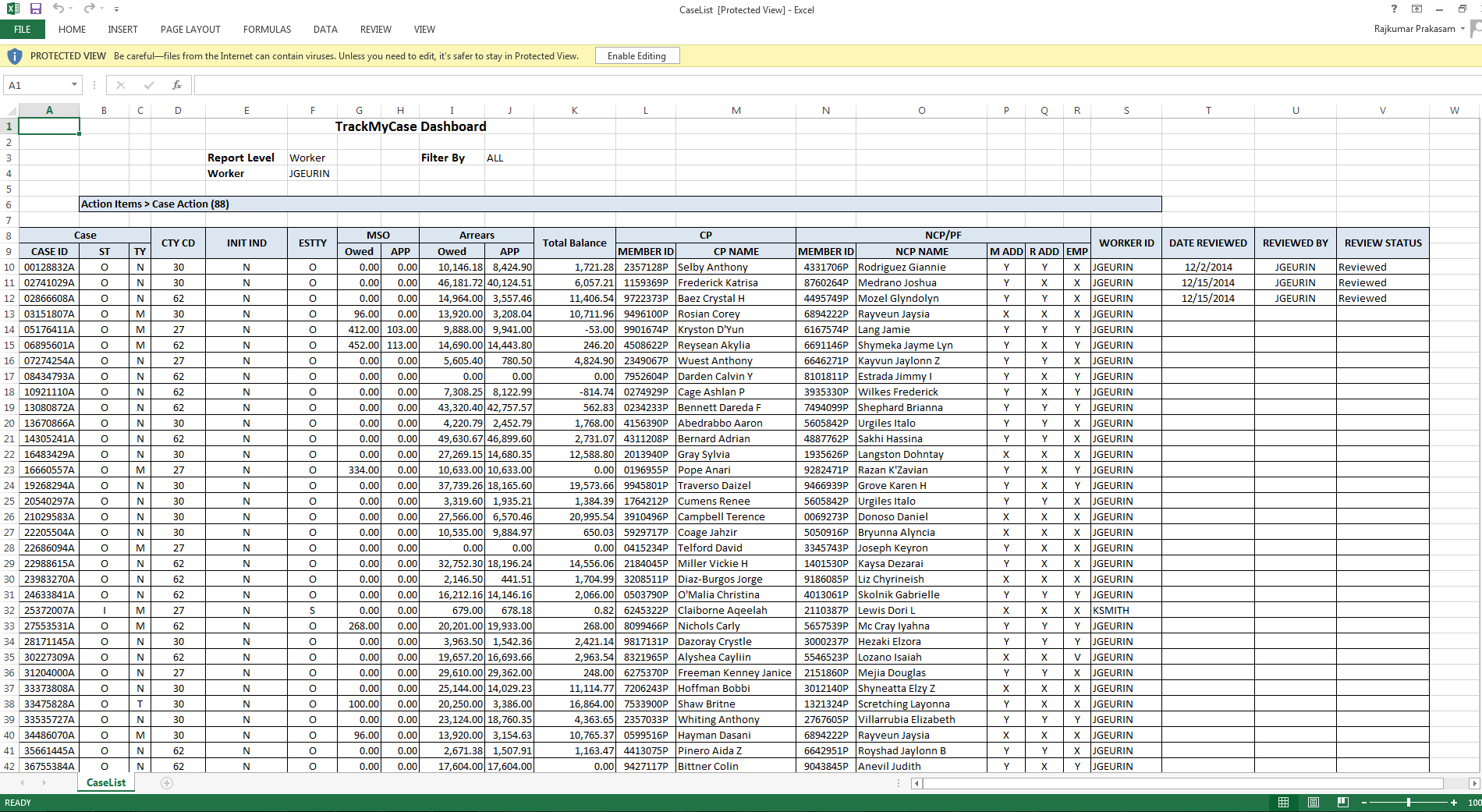Open Customize Quick Access Toolbar dropdown
The image size is (1482, 812).
point(116,9)
